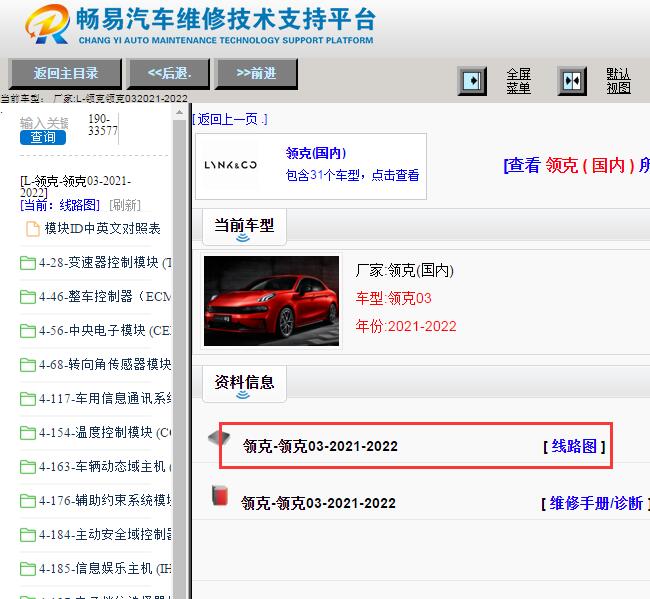Screen dimensions: 650x599
Task: Select the 资料信息 tab
Action: tap(244, 383)
